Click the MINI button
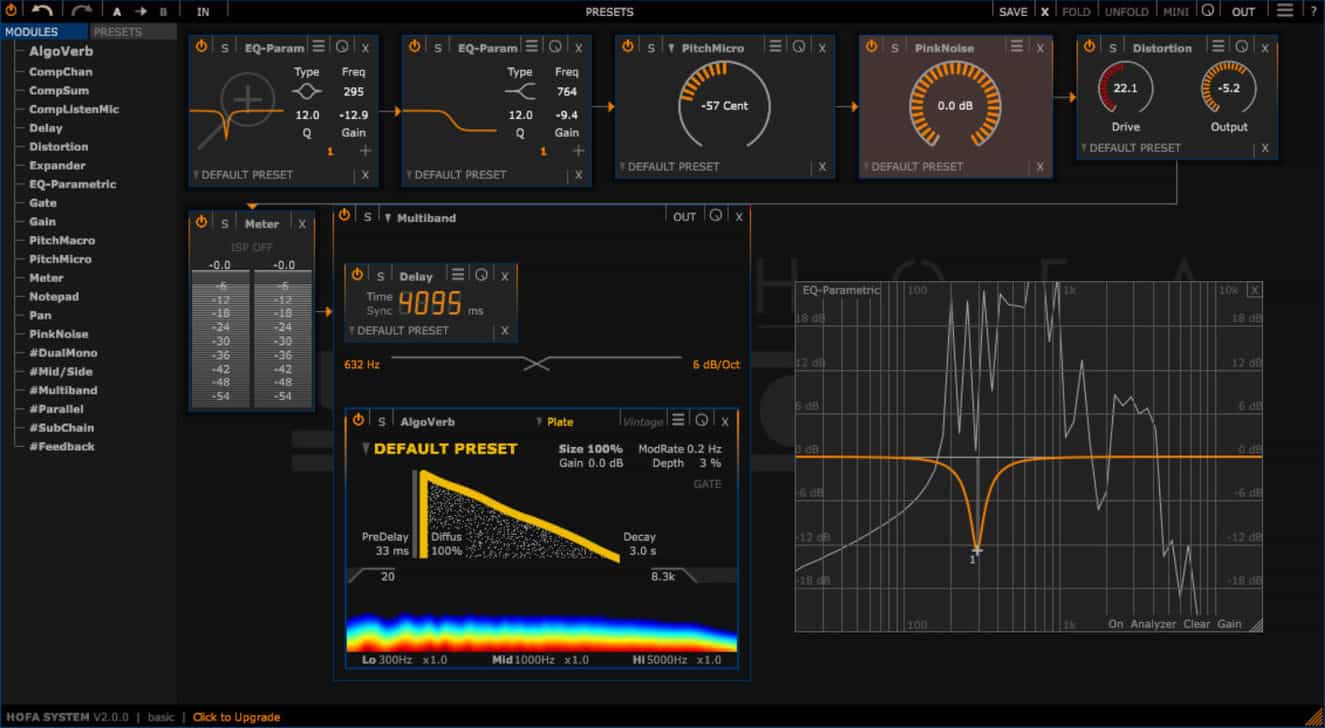Screen dimensions: 1325x728 (1175, 12)
